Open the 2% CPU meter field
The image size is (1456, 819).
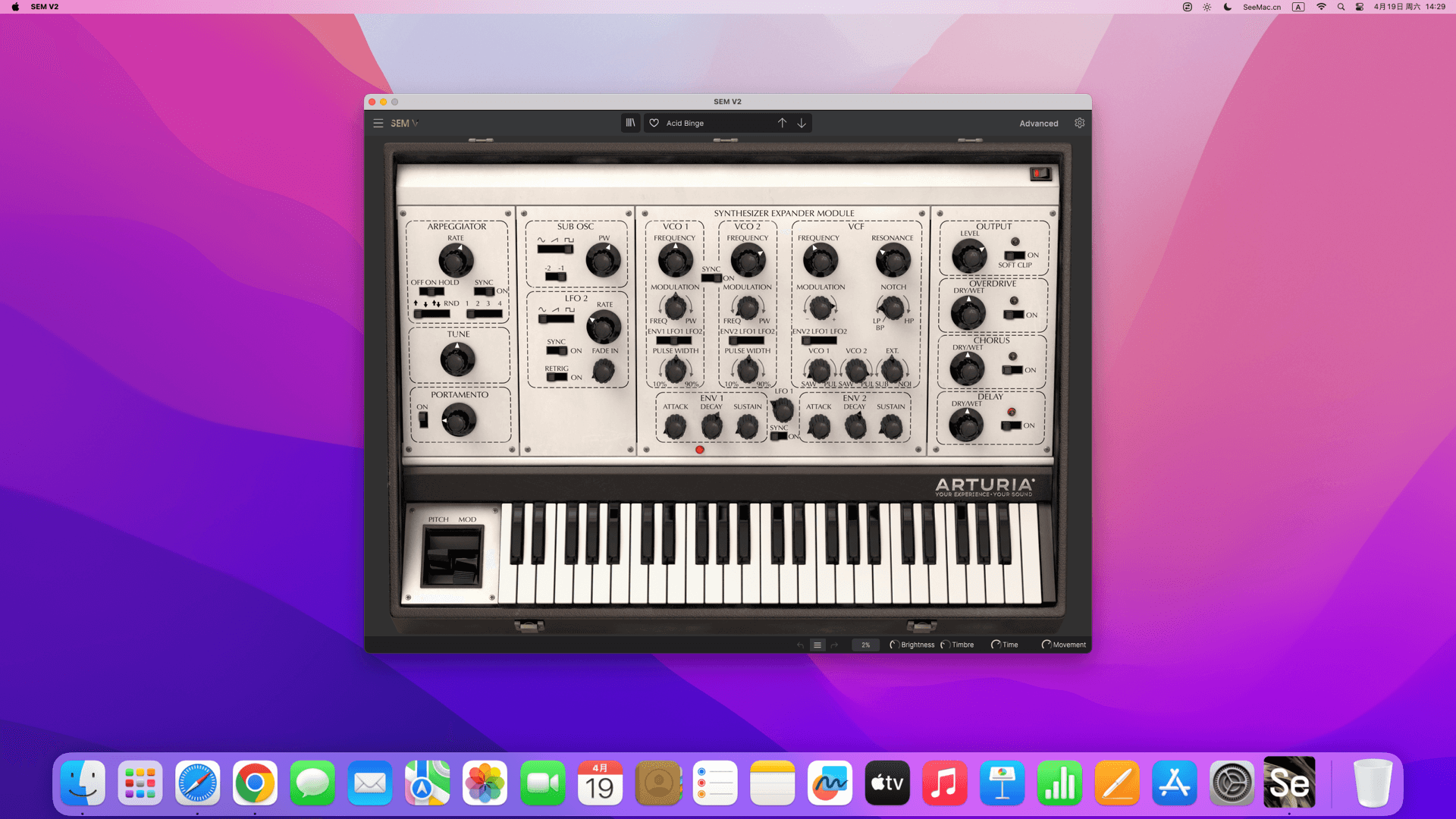click(x=865, y=645)
